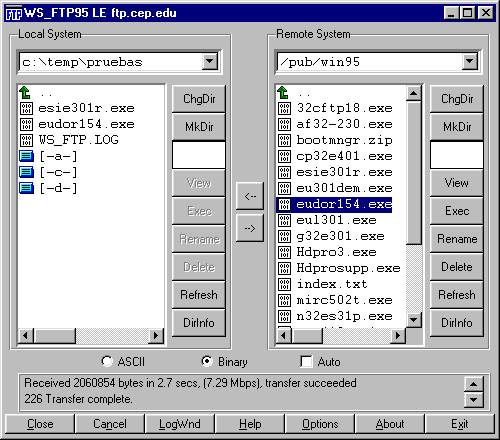This screenshot has width=500, height=440.
Task: Select ASCII transfer mode
Action: pyautogui.click(x=107, y=361)
